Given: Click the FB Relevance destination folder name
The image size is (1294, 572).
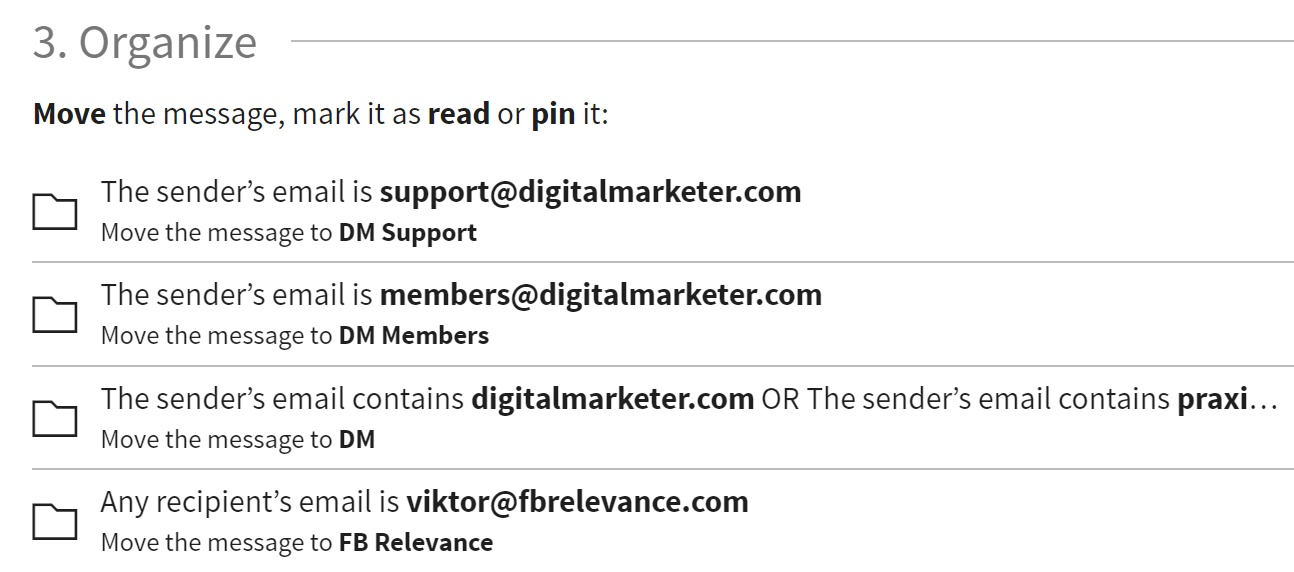Looking at the screenshot, I should click(416, 543).
